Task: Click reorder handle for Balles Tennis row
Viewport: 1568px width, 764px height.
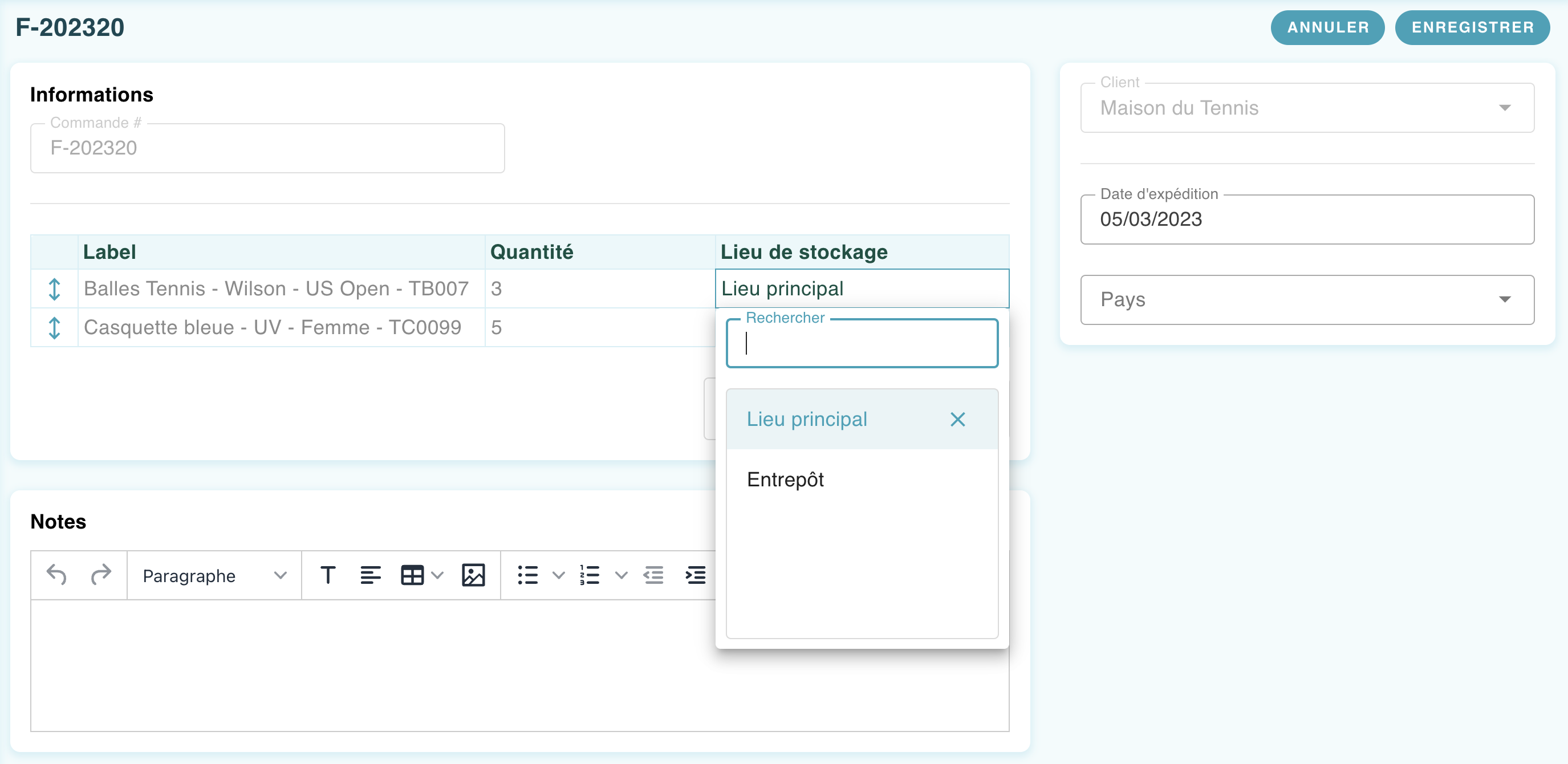Action: pos(54,289)
